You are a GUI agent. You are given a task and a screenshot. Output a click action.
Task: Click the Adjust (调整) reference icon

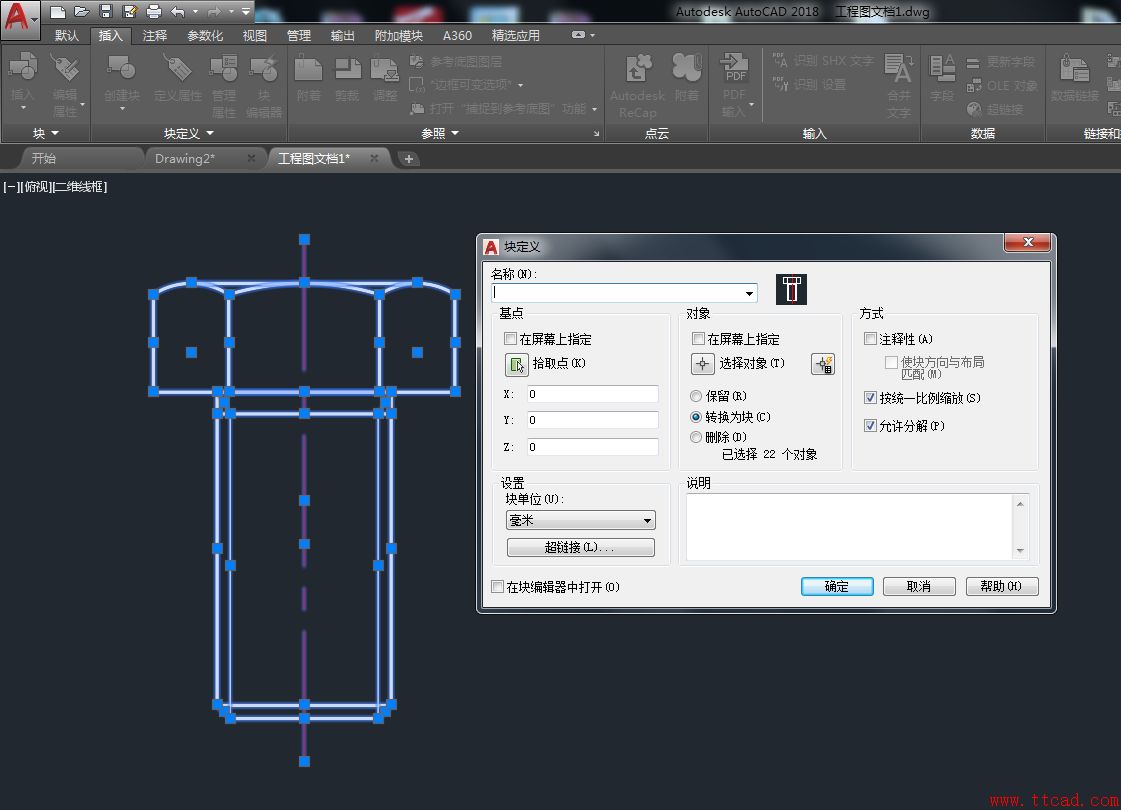click(x=385, y=69)
